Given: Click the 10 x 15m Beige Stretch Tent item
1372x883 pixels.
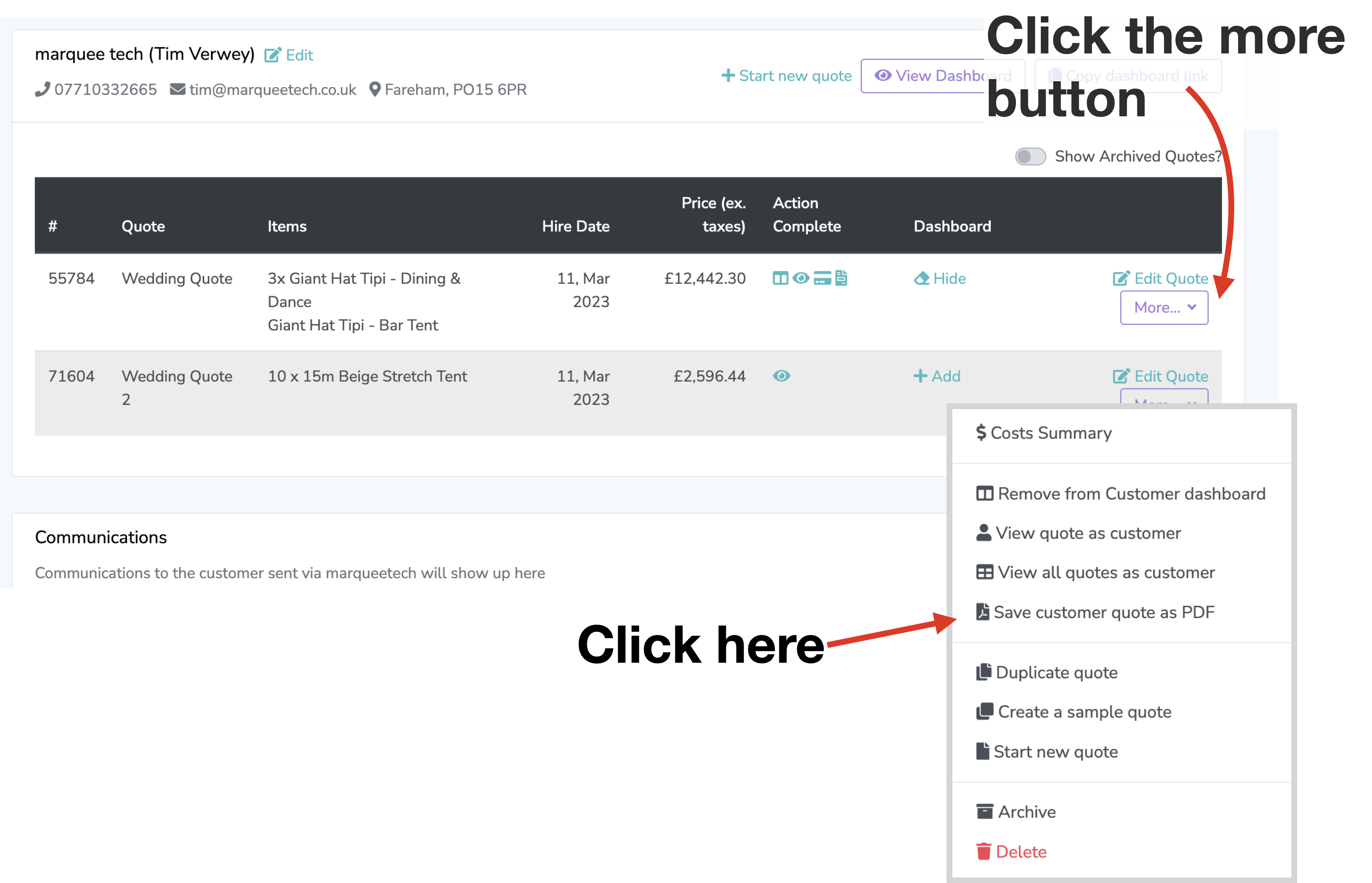Looking at the screenshot, I should click(367, 376).
